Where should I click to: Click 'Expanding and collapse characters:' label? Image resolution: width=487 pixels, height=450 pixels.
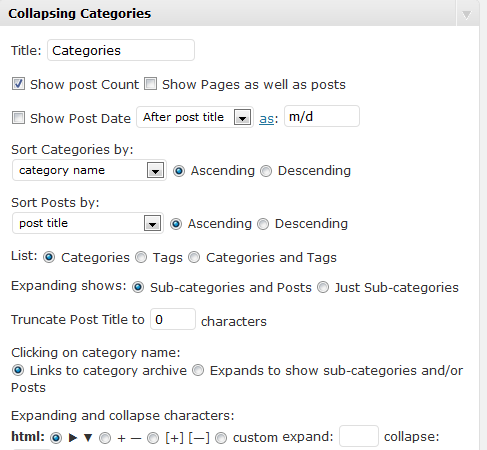coord(123,416)
